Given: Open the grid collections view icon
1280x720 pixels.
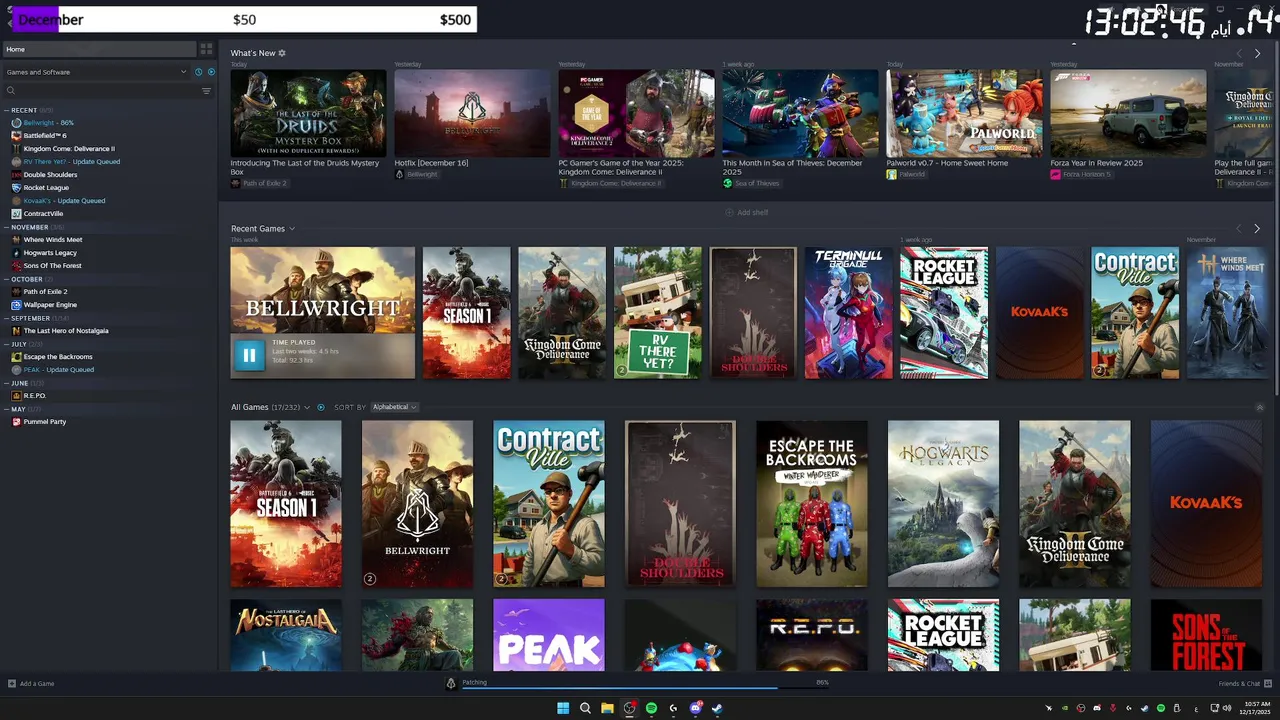Looking at the screenshot, I should (x=206, y=49).
